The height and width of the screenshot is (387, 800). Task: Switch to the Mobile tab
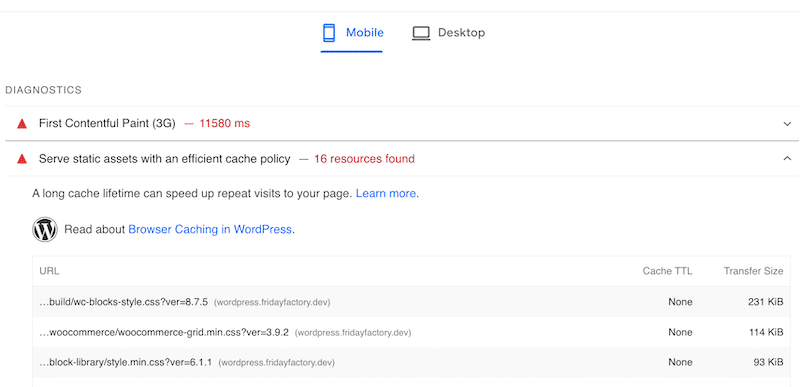pyautogui.click(x=352, y=33)
